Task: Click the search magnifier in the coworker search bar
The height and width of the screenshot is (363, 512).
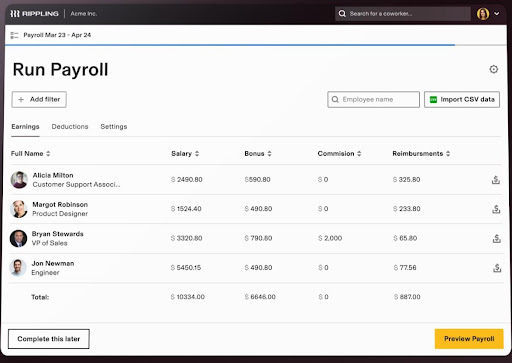Action: [x=342, y=14]
